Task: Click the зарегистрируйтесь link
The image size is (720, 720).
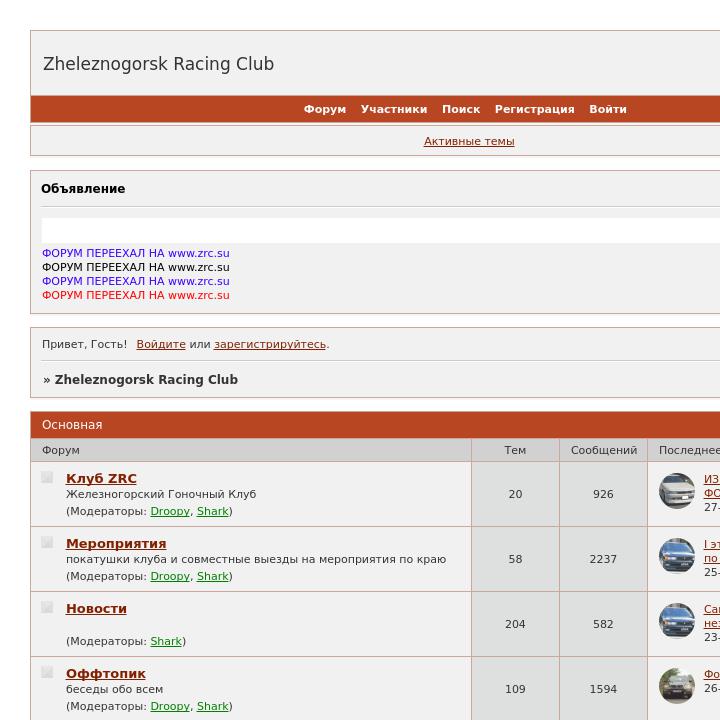Action: coord(270,344)
